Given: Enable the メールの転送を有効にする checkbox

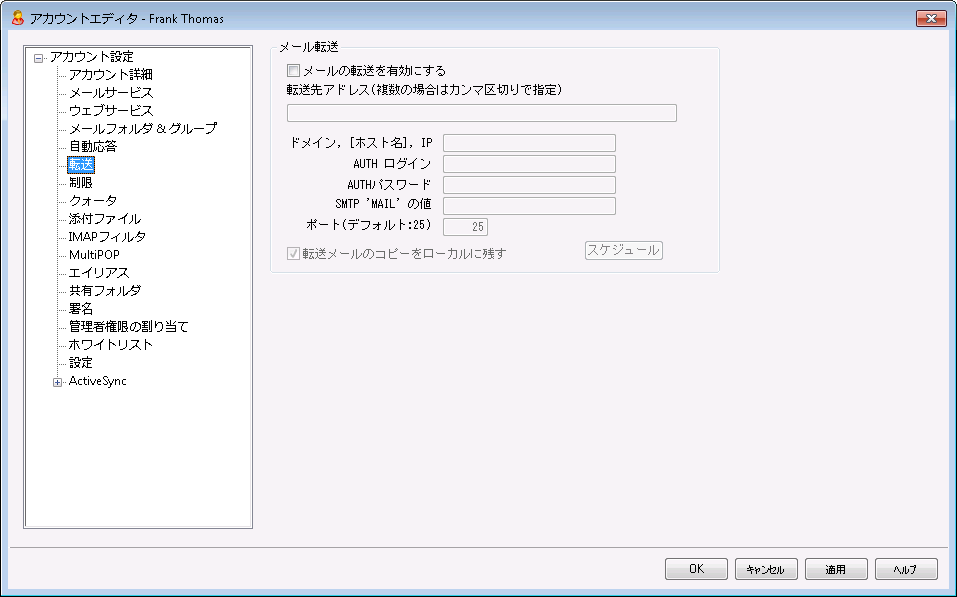Looking at the screenshot, I should 293,71.
